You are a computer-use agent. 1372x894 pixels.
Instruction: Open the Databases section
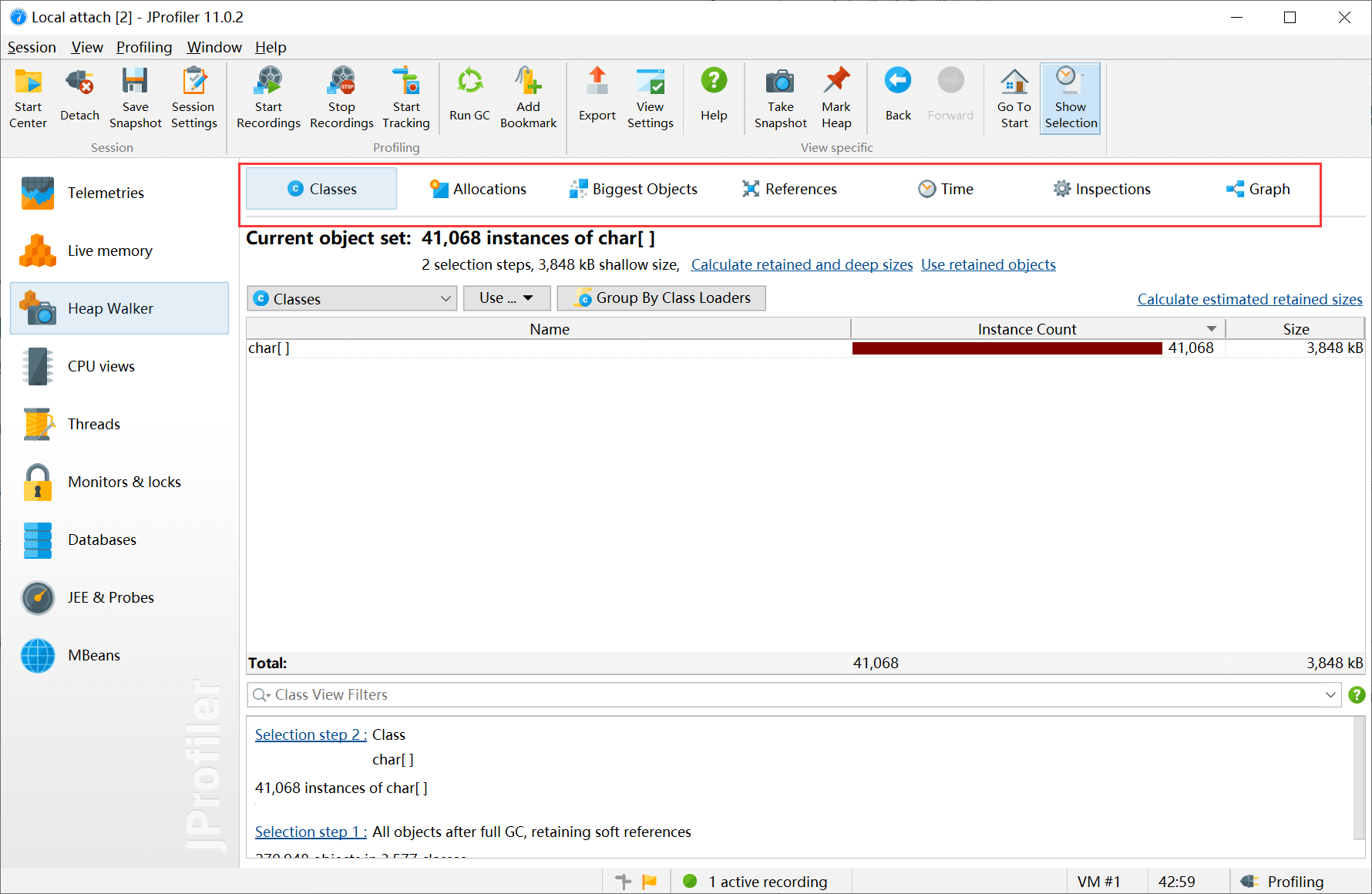tap(119, 539)
